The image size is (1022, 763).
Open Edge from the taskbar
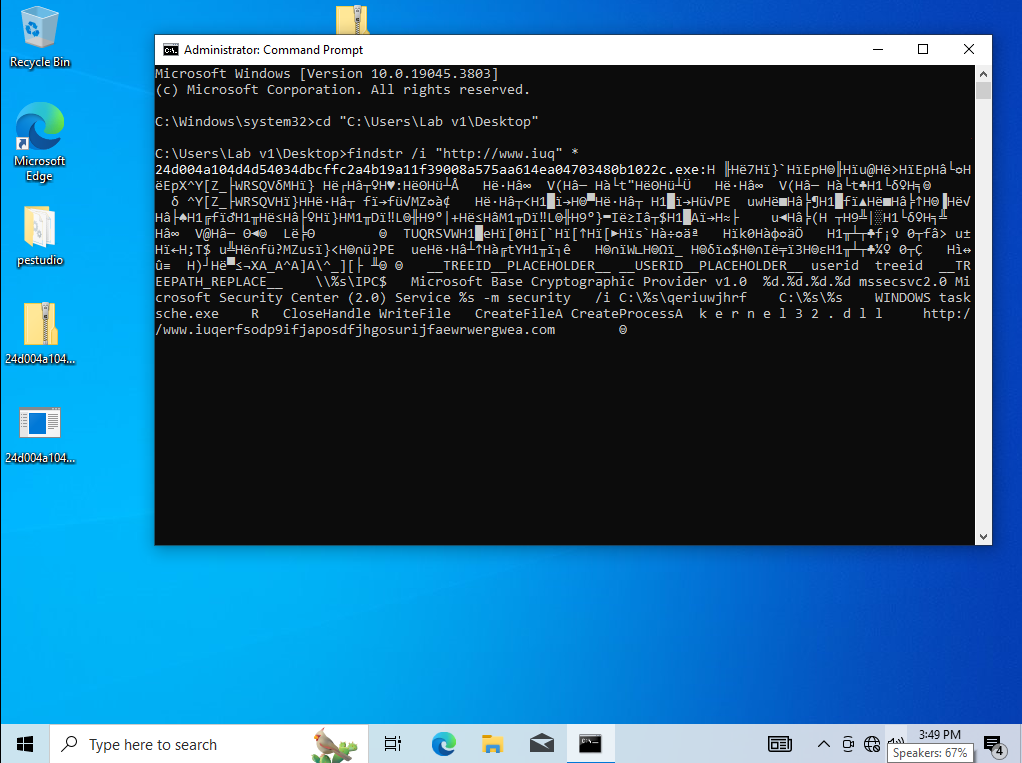click(x=443, y=743)
